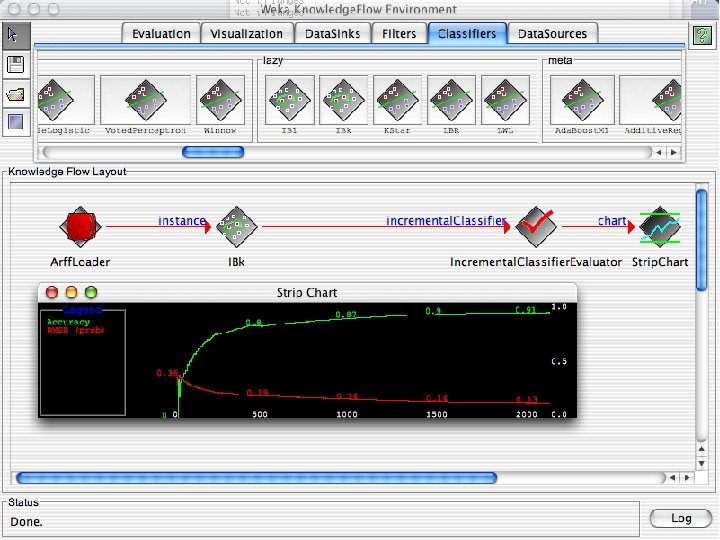Click the ArffLoader node in layout
Viewport: 720px width, 540px height.
tap(80, 227)
